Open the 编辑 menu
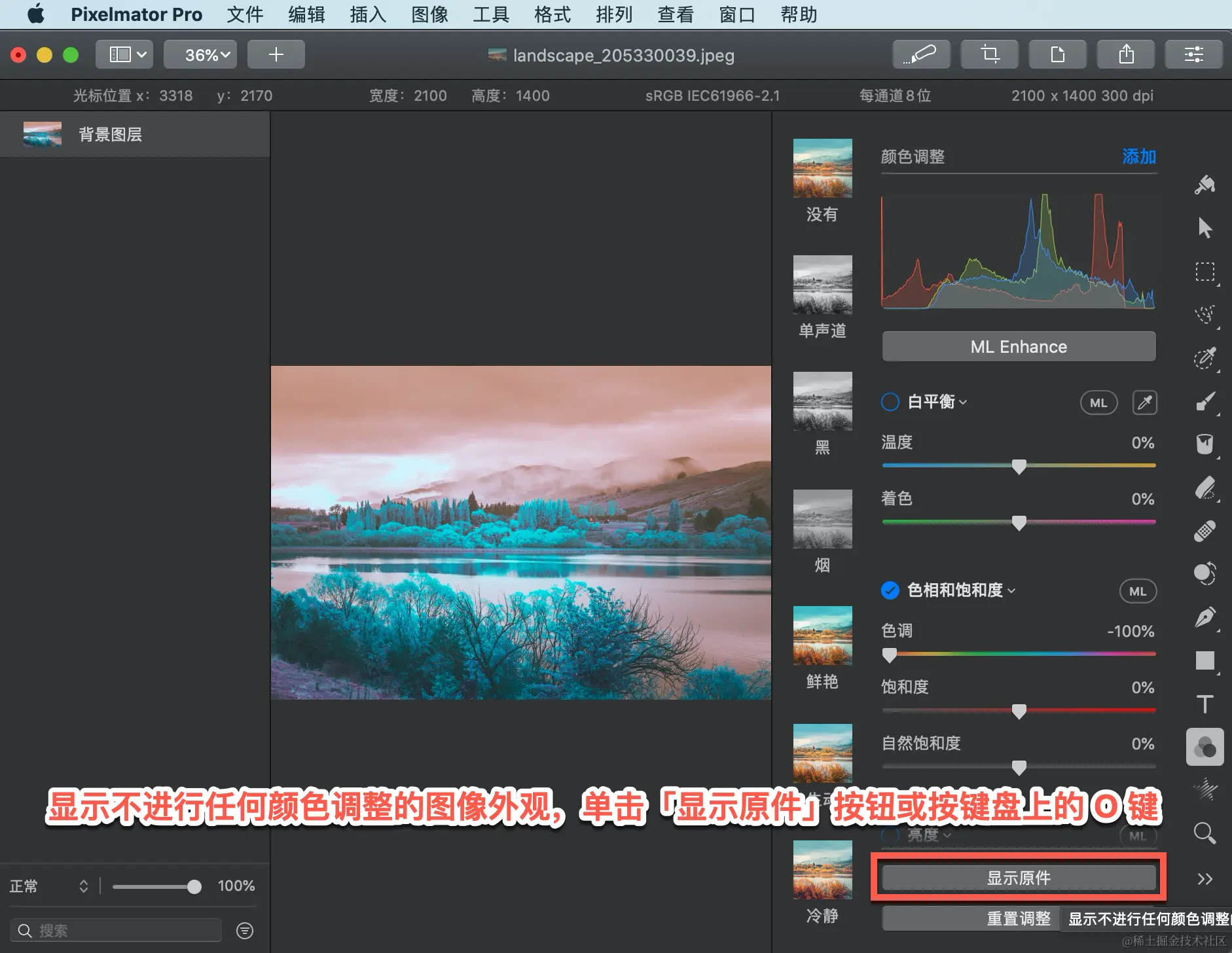This screenshot has height=953, width=1232. tap(306, 14)
